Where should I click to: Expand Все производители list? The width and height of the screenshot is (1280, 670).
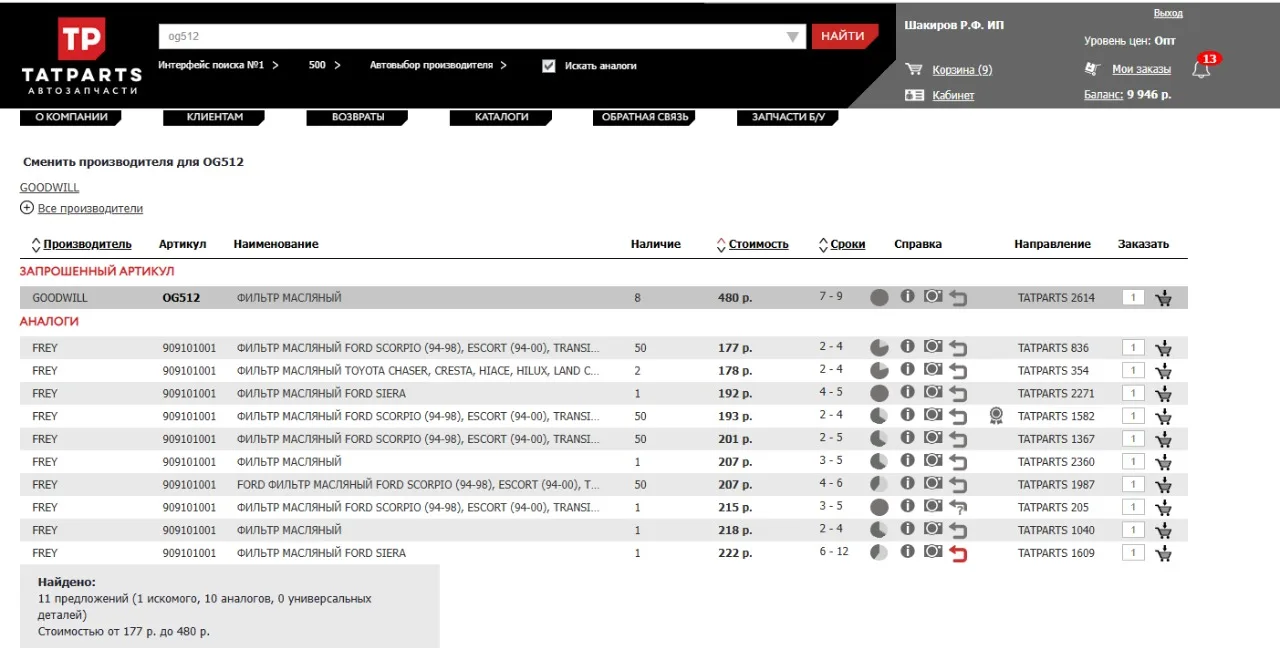coord(82,208)
